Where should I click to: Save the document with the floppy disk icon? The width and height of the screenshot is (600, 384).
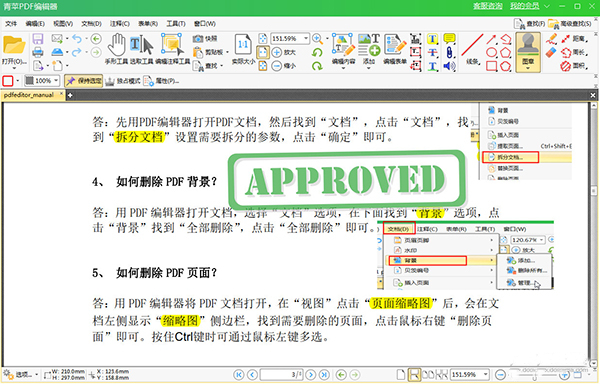38,39
